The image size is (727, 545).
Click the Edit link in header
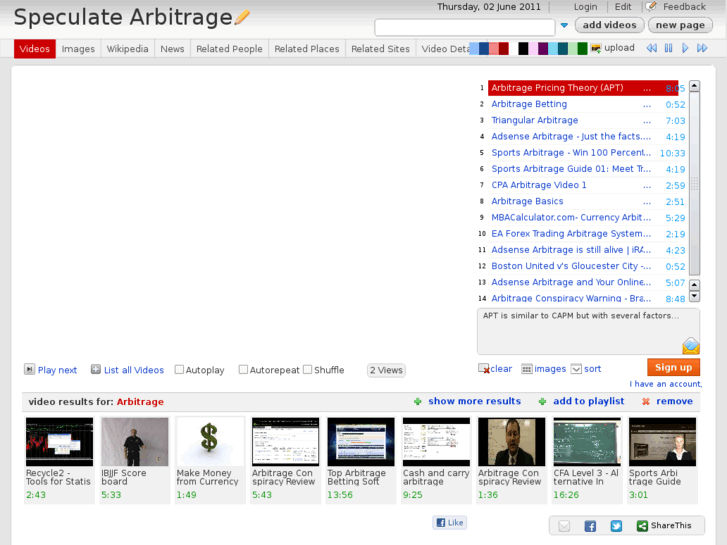(x=623, y=7)
